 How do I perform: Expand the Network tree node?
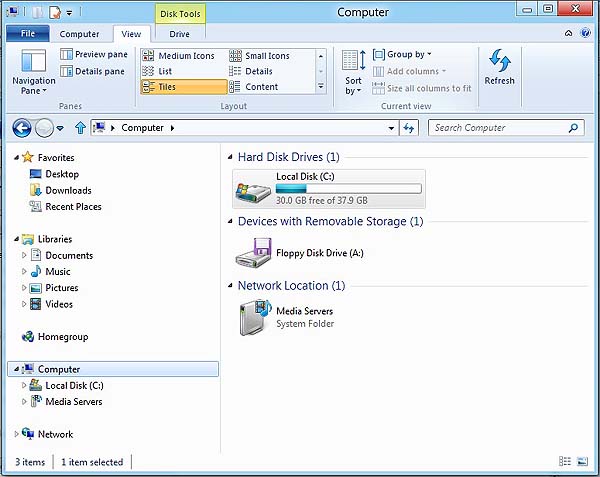16,434
